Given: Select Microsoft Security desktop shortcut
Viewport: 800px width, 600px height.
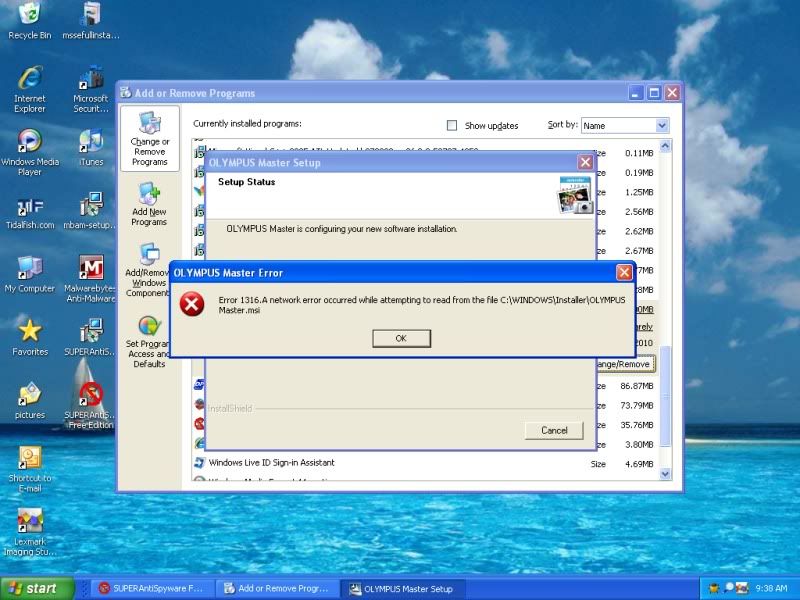Looking at the screenshot, I should pyautogui.click(x=91, y=89).
